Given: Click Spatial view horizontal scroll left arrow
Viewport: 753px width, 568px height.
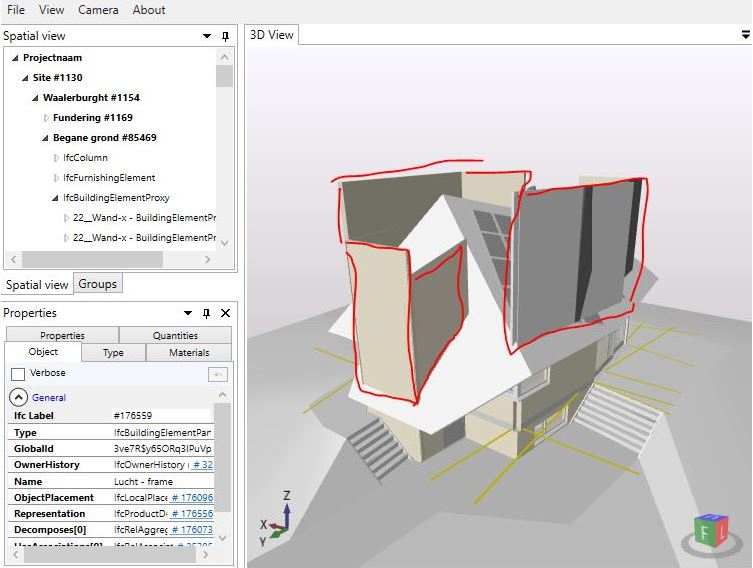Looking at the screenshot, I should 13,260.
